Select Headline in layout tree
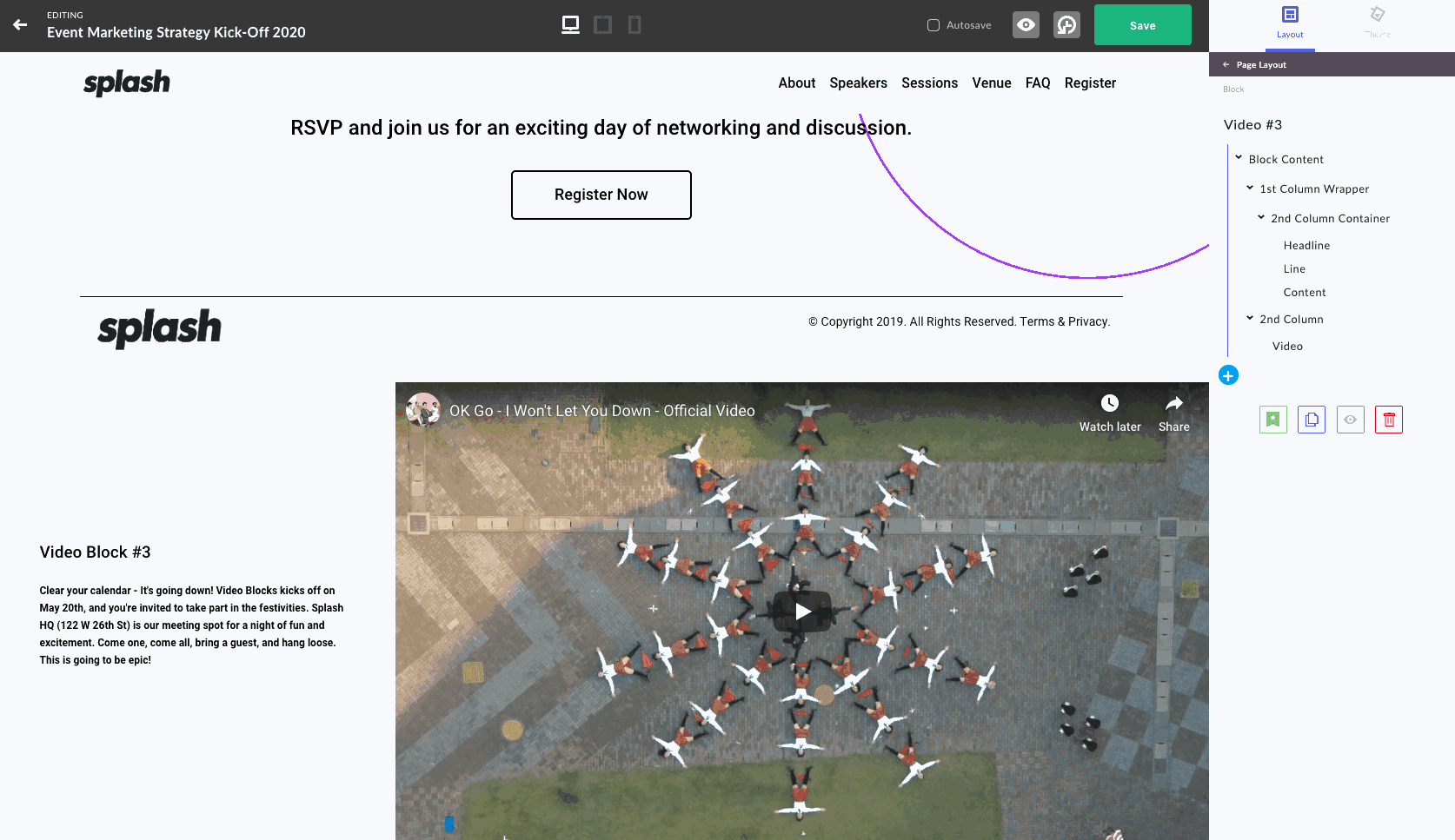Image resolution: width=1455 pixels, height=840 pixels. click(x=1306, y=246)
